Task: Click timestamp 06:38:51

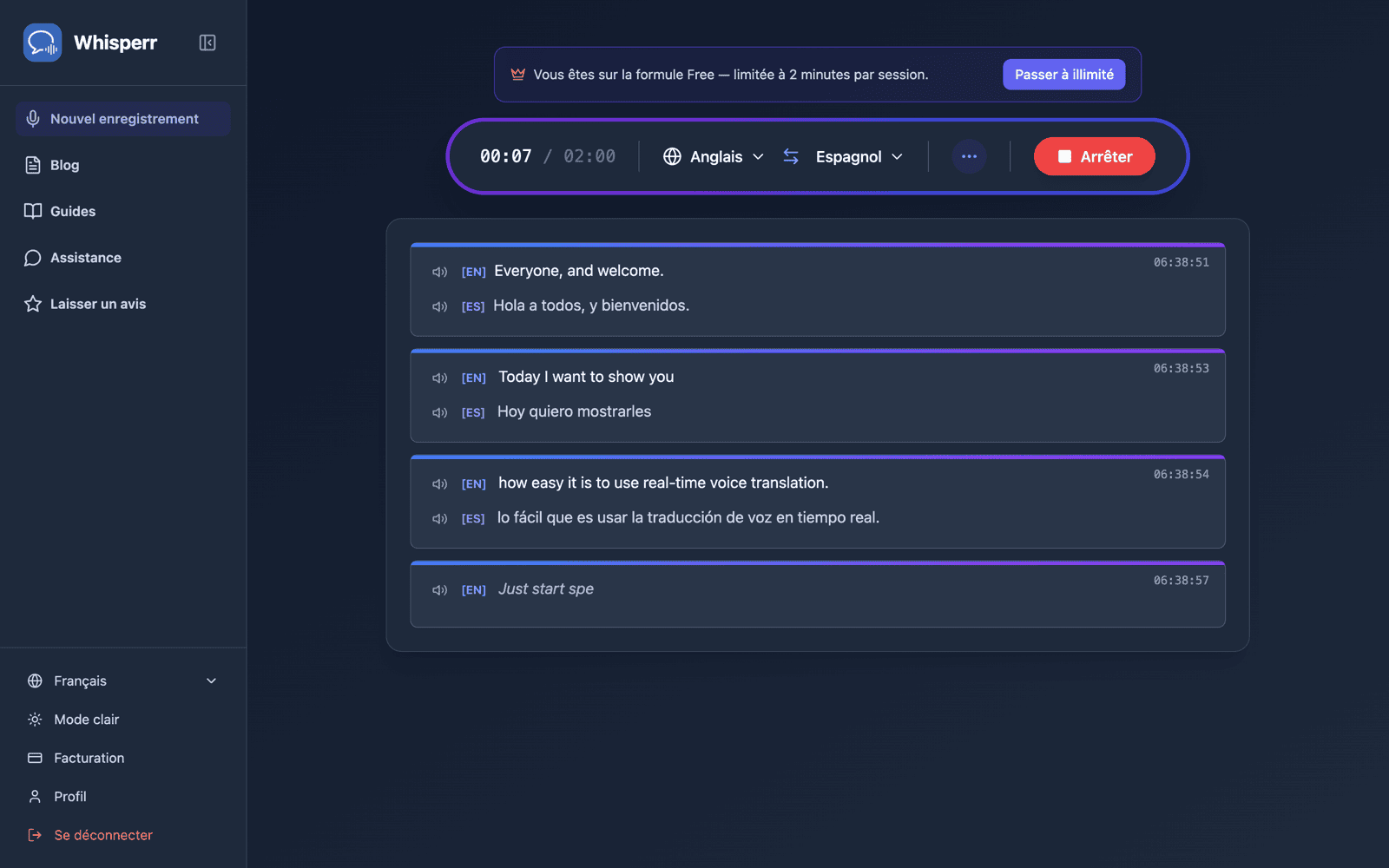Action: point(1181,262)
